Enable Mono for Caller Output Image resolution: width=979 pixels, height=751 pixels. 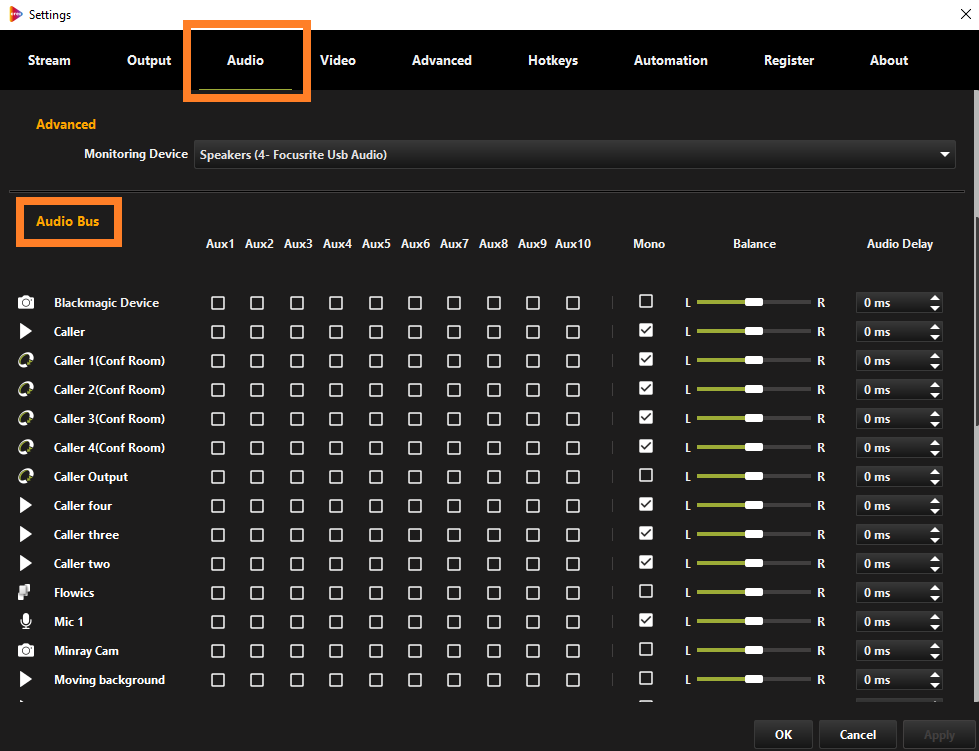646,475
